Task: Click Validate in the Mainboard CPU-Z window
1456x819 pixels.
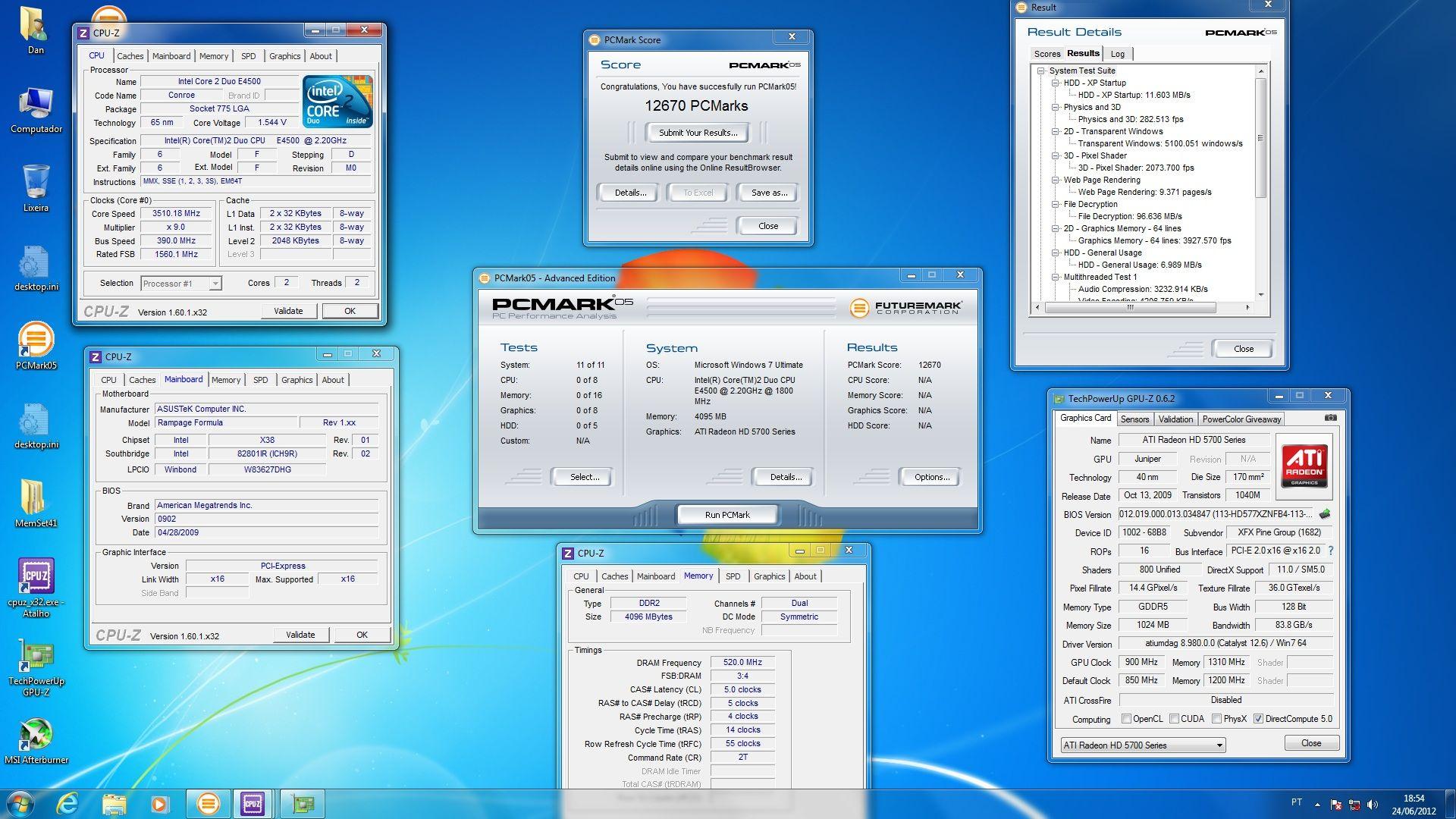Action: click(x=300, y=635)
